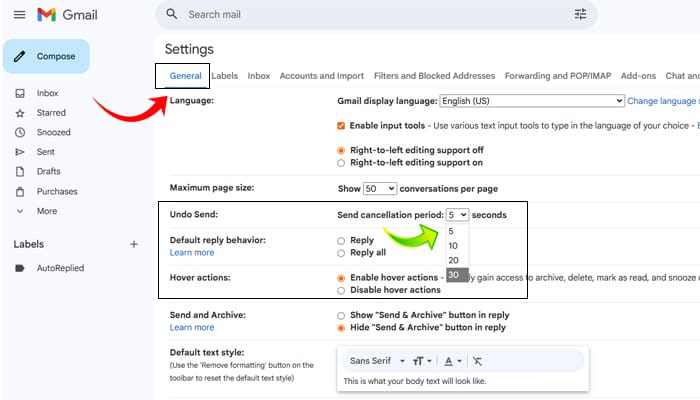Click the Gmail logo

67,15
